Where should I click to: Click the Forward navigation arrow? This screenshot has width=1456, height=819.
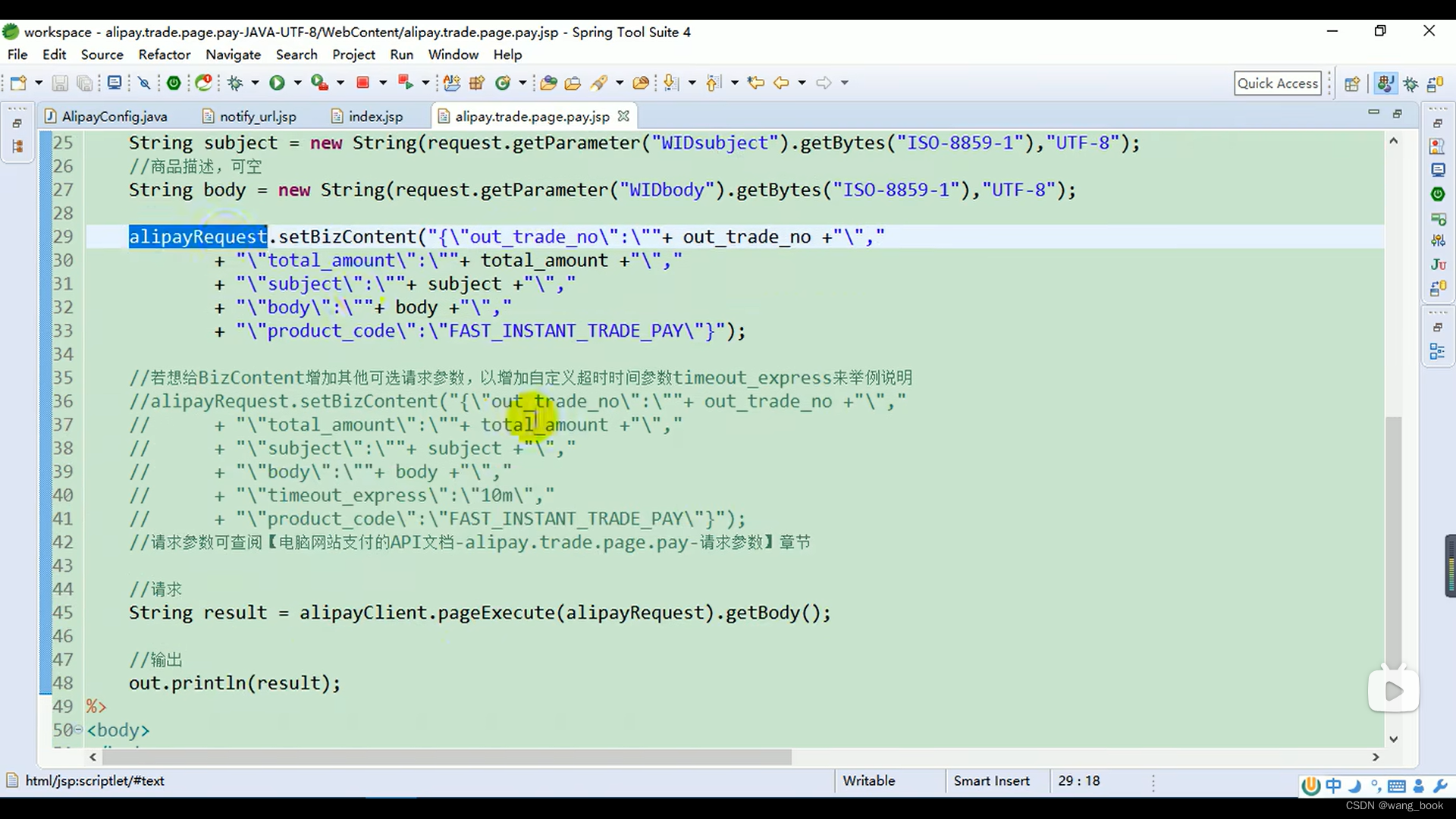tap(824, 83)
